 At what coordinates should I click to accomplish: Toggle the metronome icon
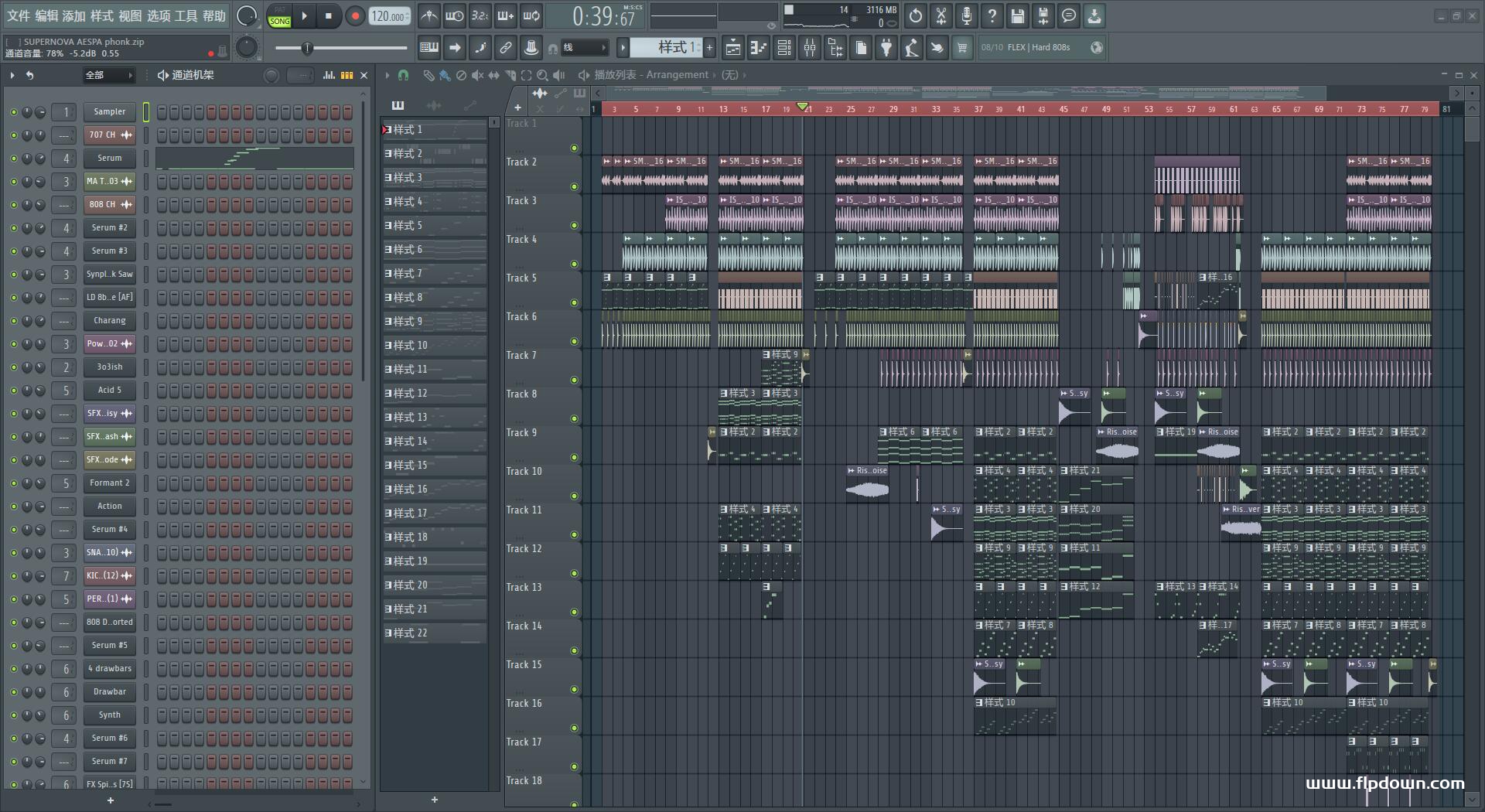click(x=428, y=15)
